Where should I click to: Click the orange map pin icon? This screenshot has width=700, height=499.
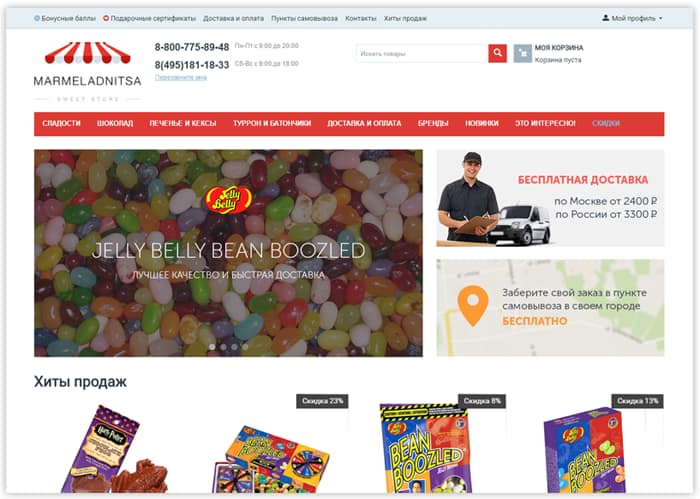[473, 306]
